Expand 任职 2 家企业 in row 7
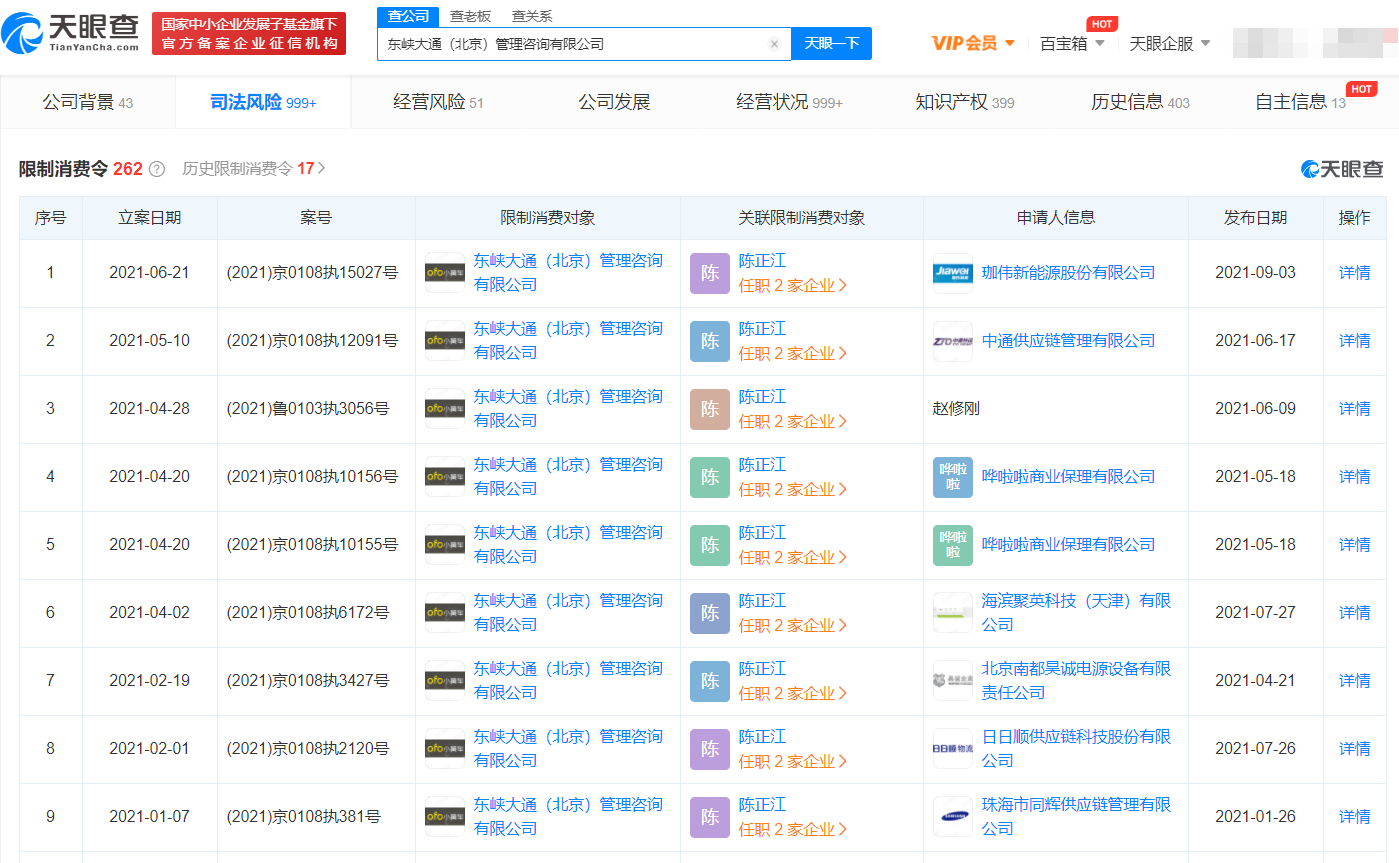Viewport: 1399px width, 863px height. (793, 693)
